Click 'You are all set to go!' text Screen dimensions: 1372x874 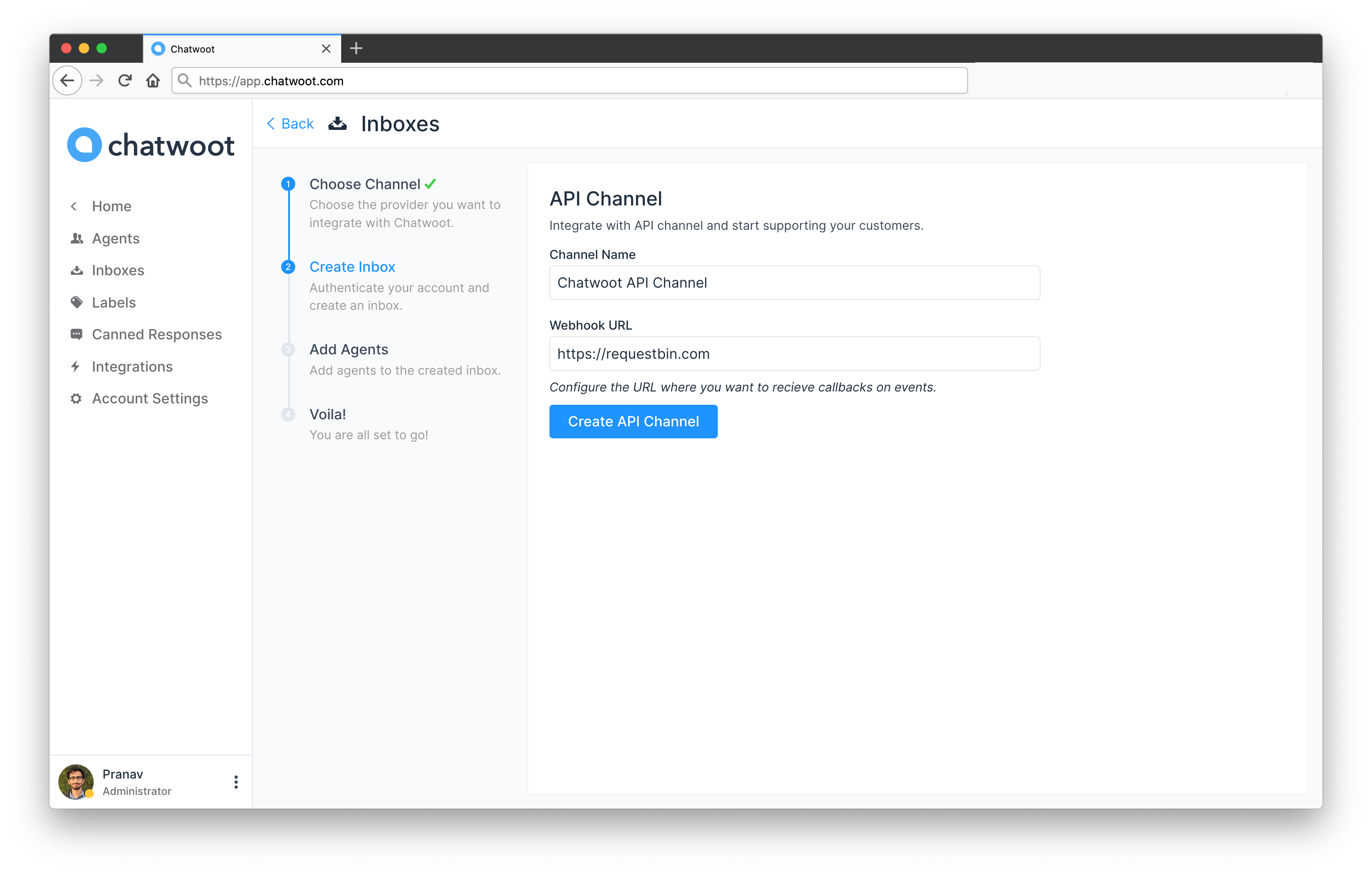point(369,435)
